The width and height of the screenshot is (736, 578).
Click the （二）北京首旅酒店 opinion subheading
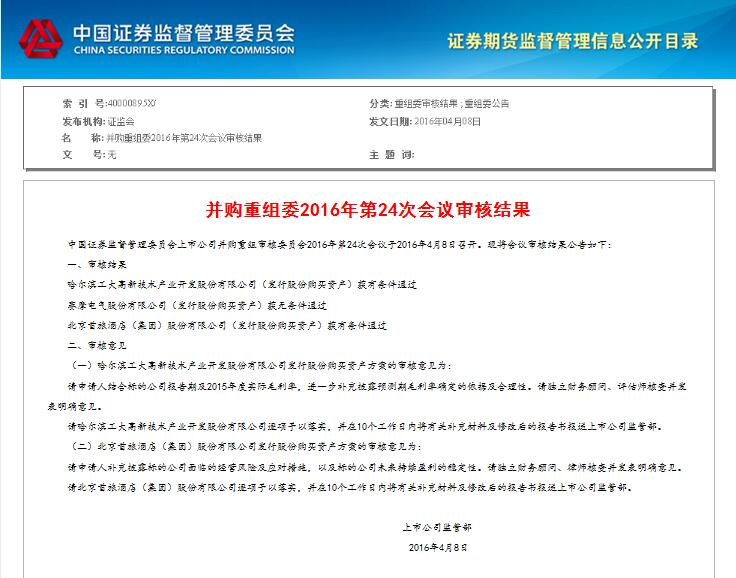(x=246, y=446)
